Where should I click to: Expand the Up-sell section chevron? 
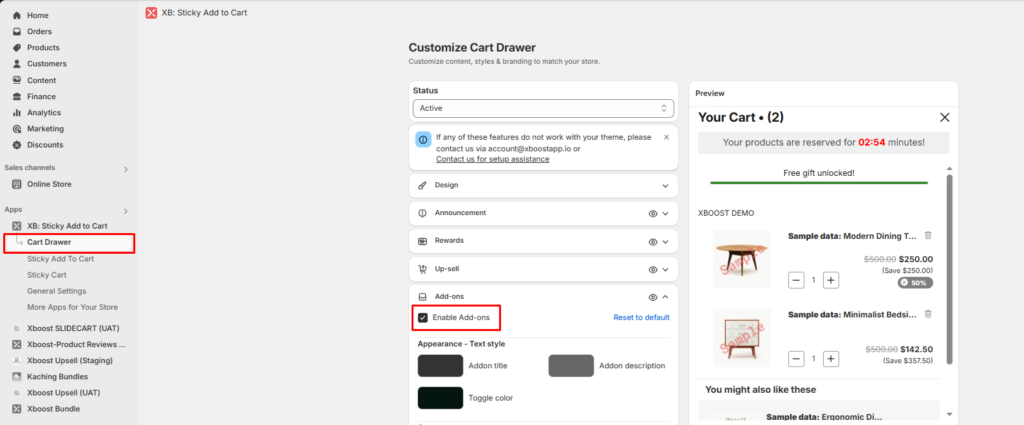[x=665, y=269]
